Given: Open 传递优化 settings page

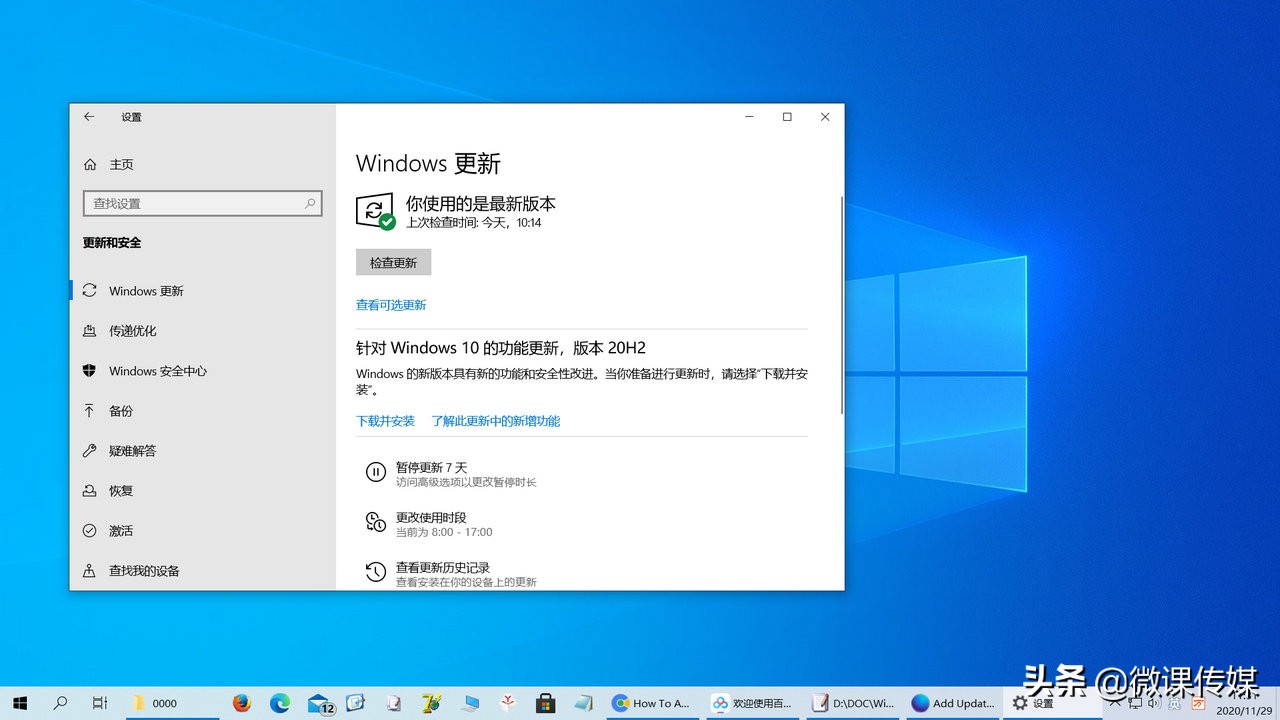Looking at the screenshot, I should [133, 331].
